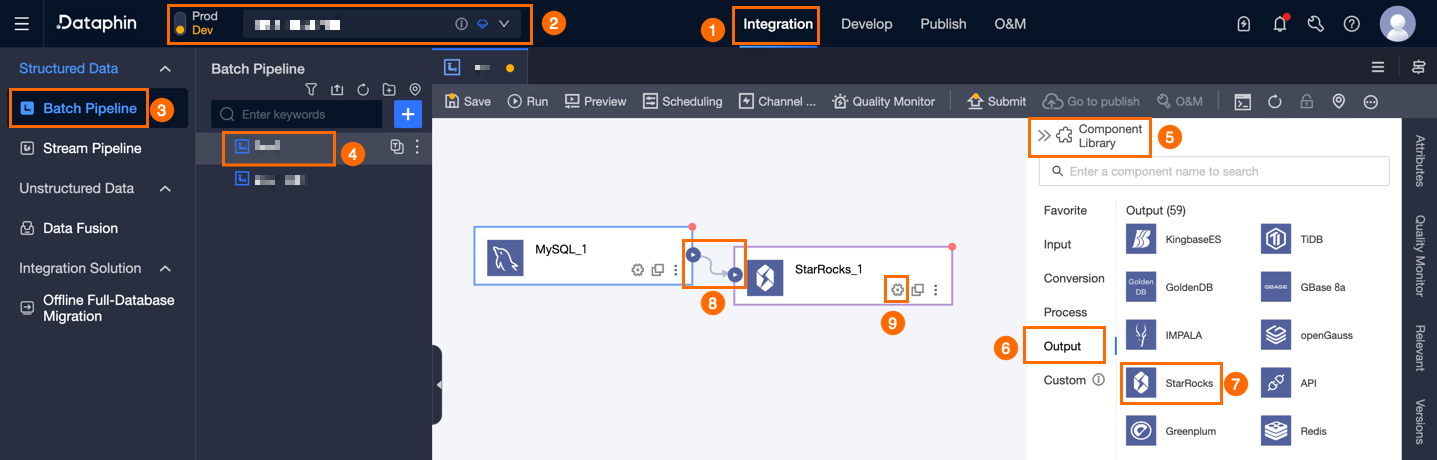The image size is (1437, 460).
Task: Click the Save button
Action: click(x=467, y=101)
